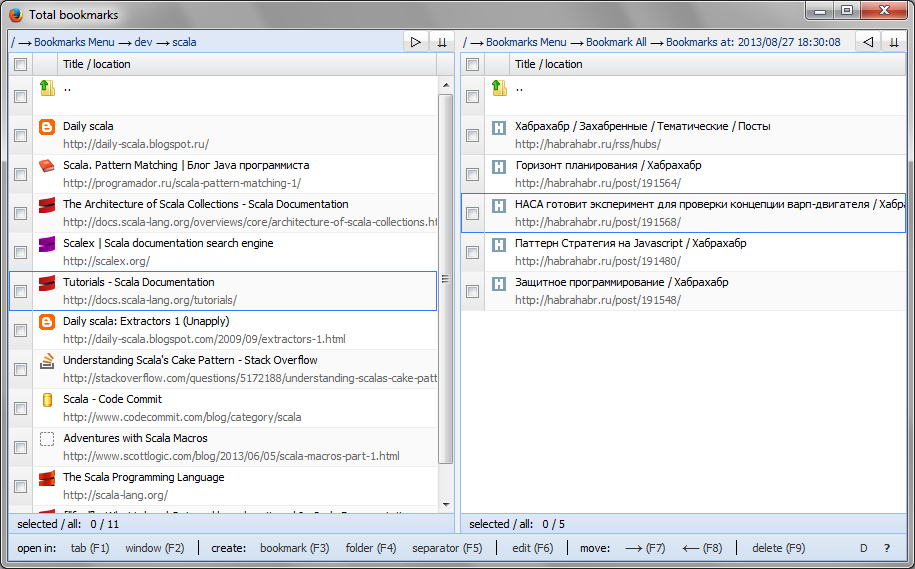Click the left panel's vertical scrollbar thumb

pos(446,278)
